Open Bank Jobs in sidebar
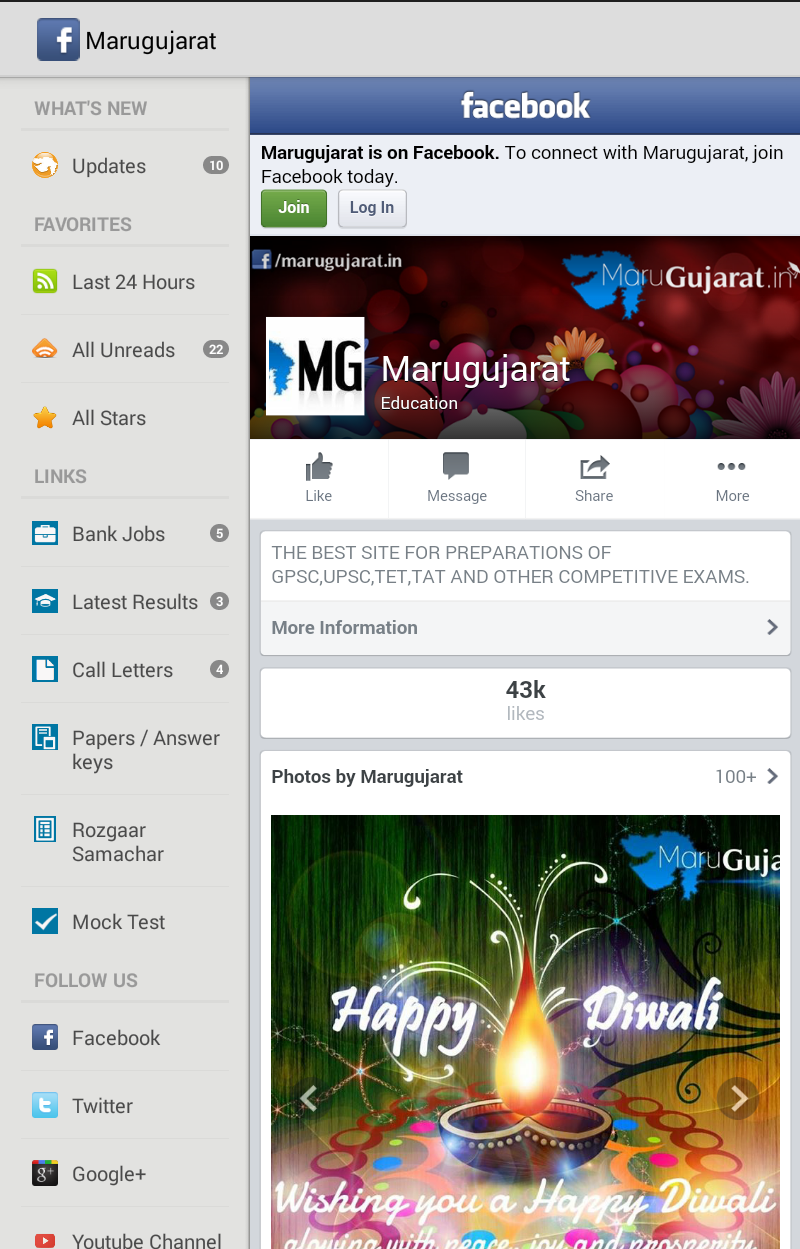 coord(125,534)
